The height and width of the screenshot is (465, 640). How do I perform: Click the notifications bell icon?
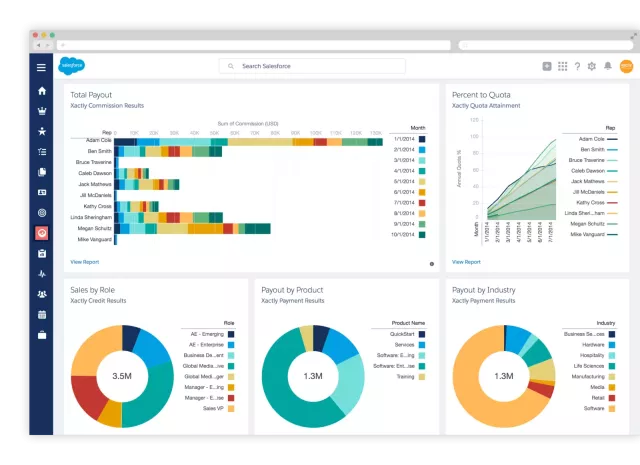click(607, 66)
